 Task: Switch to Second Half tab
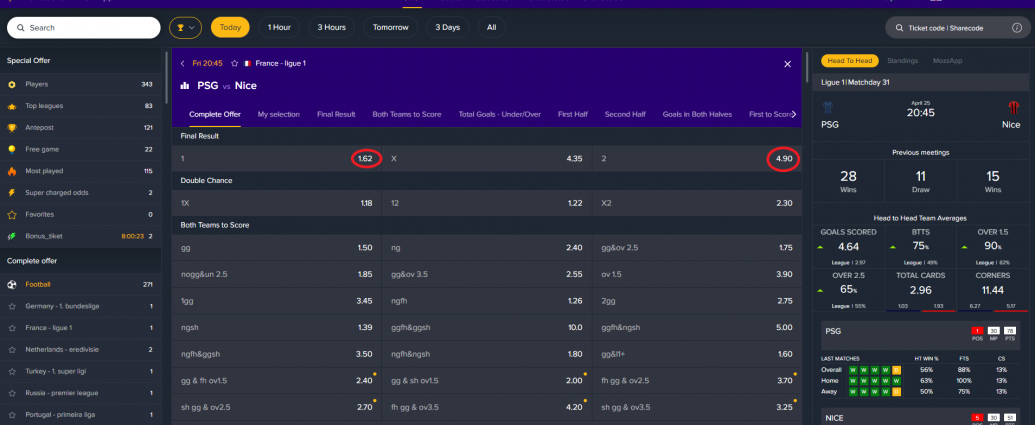click(625, 114)
